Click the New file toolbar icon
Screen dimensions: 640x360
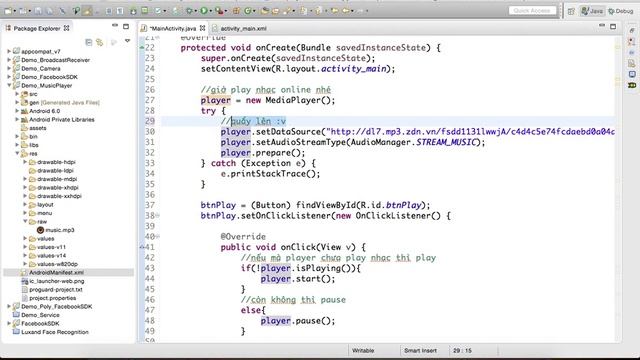[7, 11]
